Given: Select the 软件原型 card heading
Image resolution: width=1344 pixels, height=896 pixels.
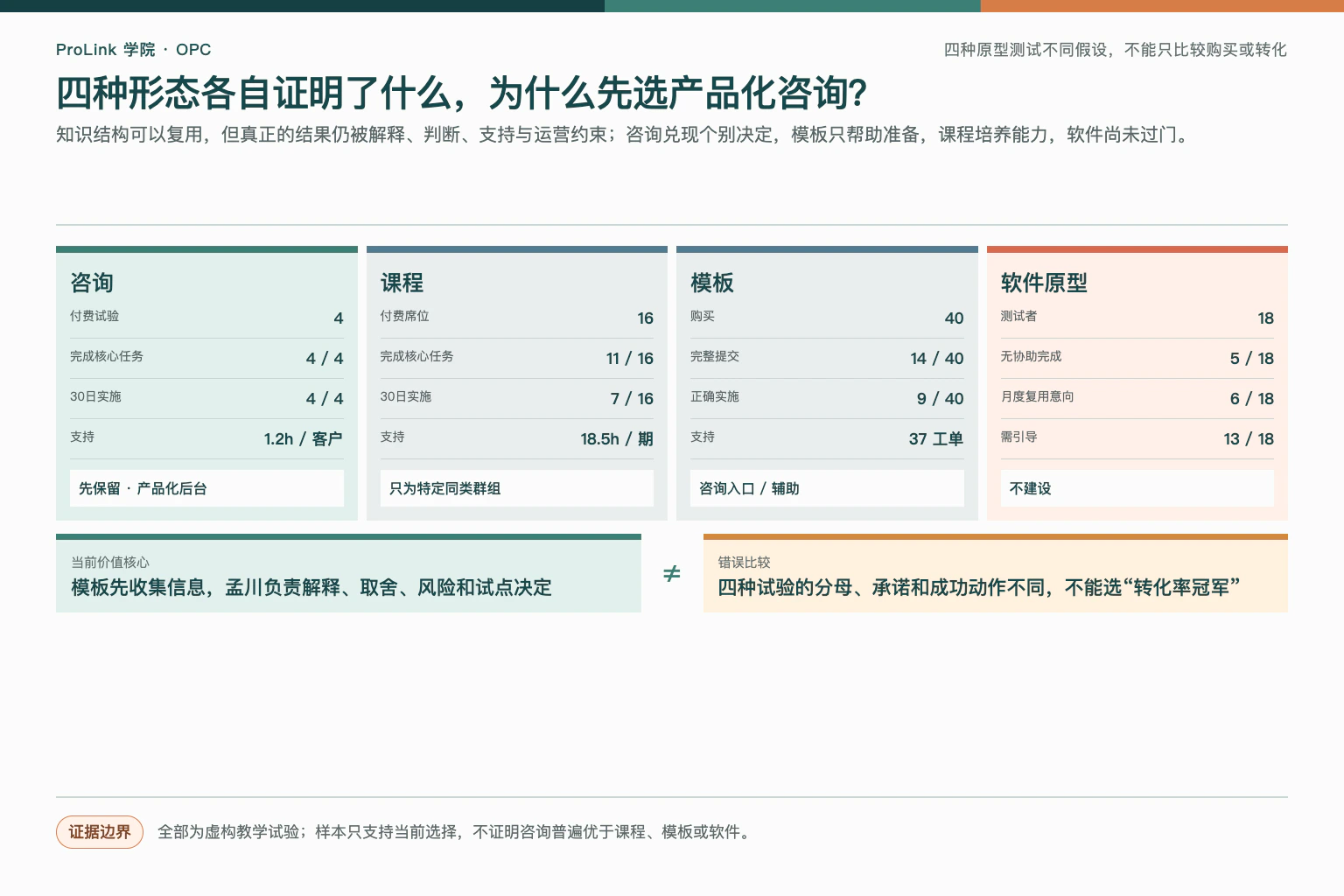Looking at the screenshot, I should [x=1044, y=283].
